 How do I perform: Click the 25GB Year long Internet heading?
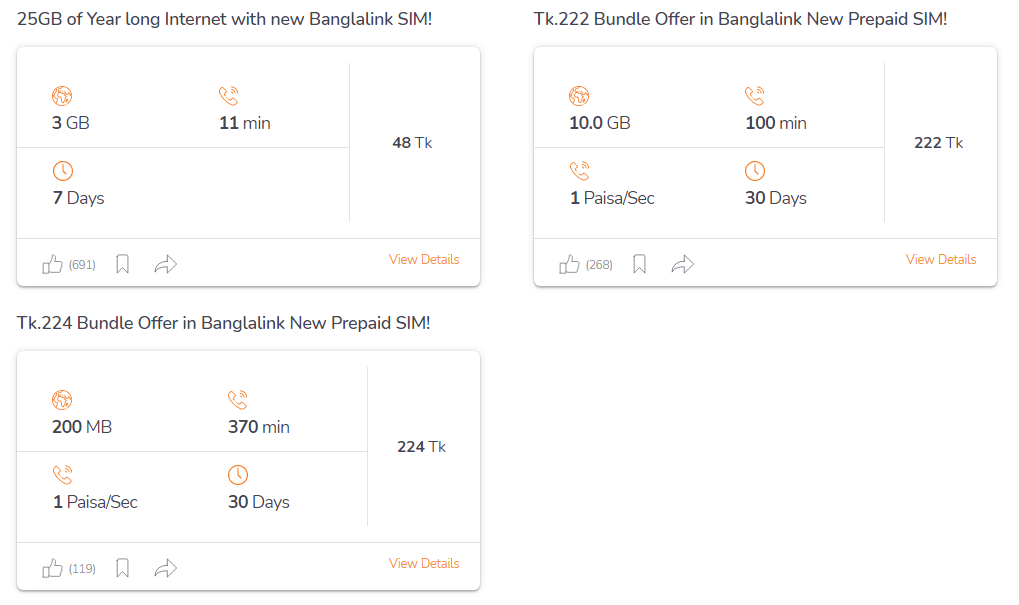224,19
